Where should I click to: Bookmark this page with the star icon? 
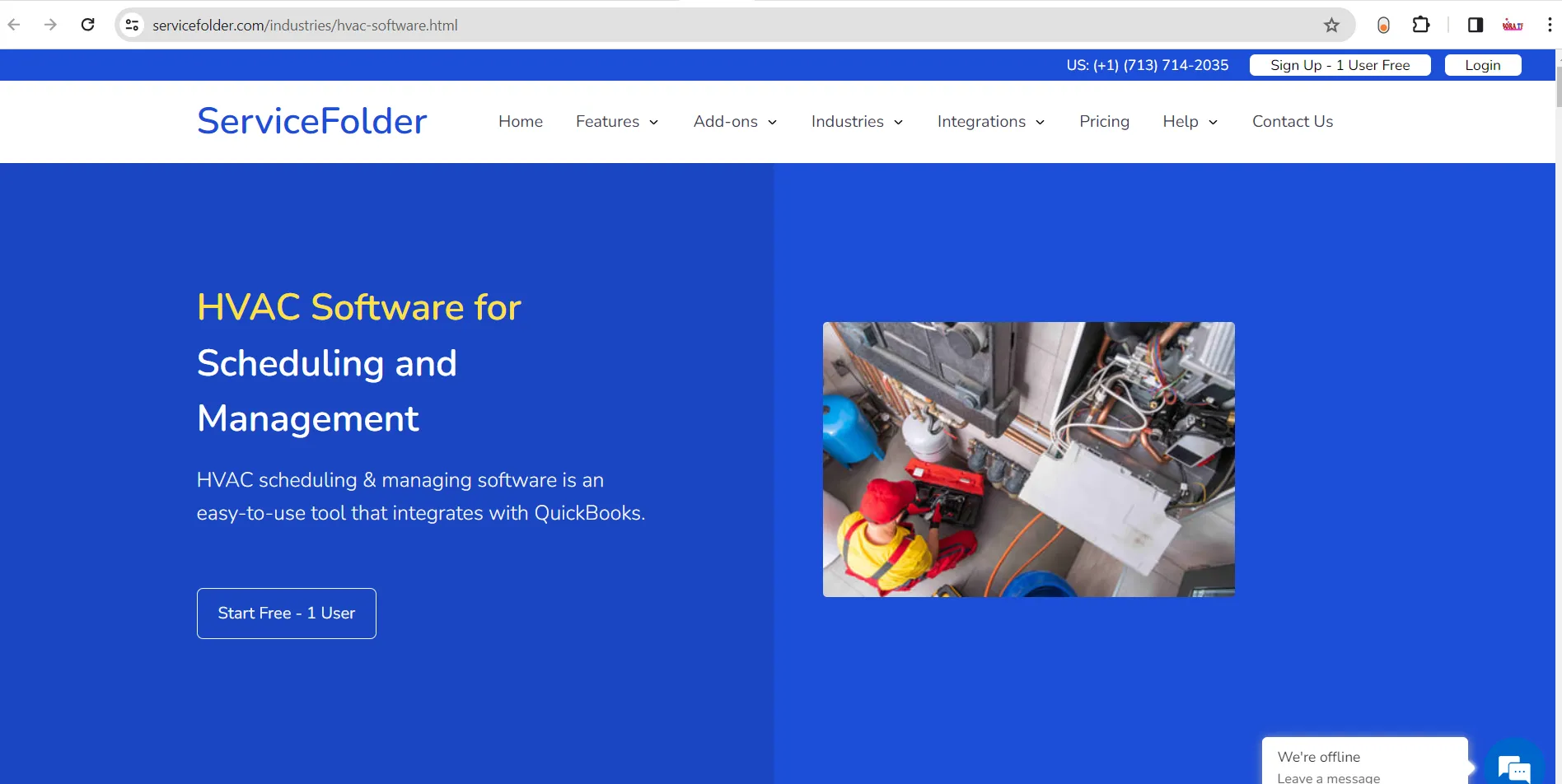(1331, 25)
